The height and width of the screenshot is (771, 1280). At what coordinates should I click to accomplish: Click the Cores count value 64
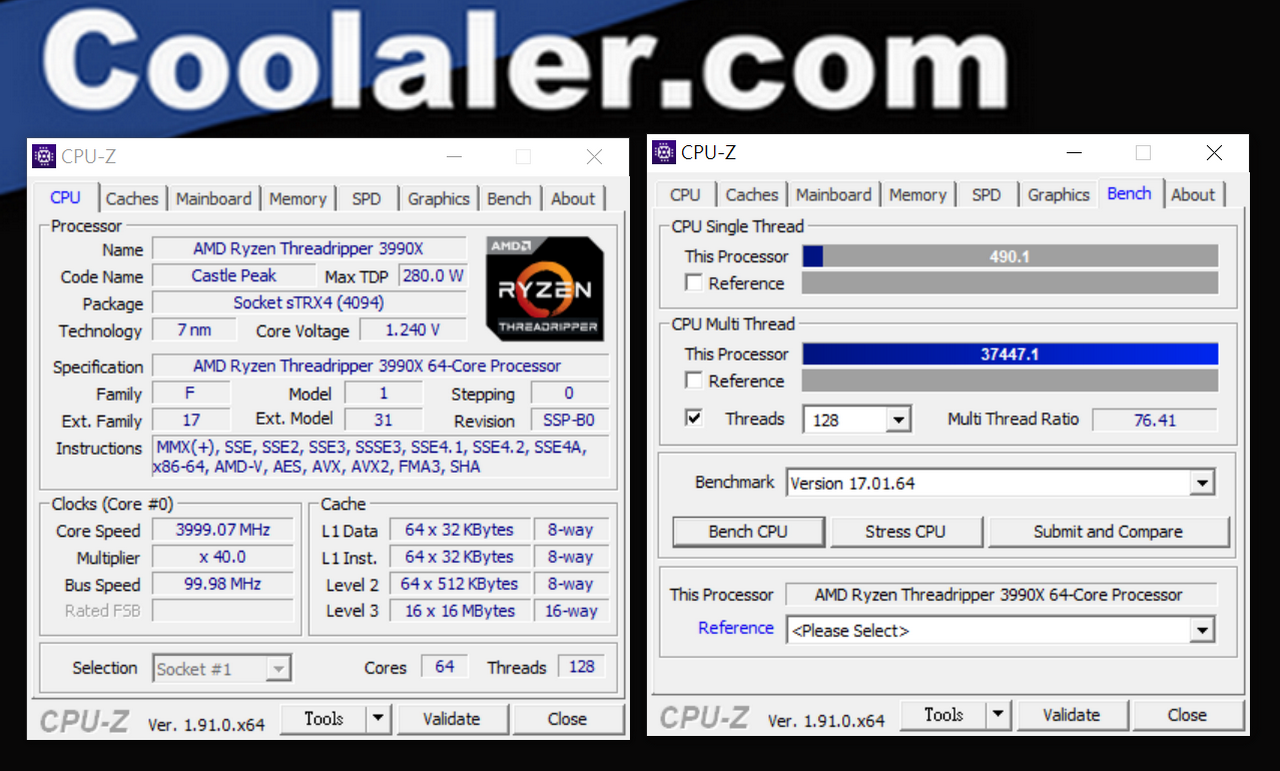click(x=445, y=667)
